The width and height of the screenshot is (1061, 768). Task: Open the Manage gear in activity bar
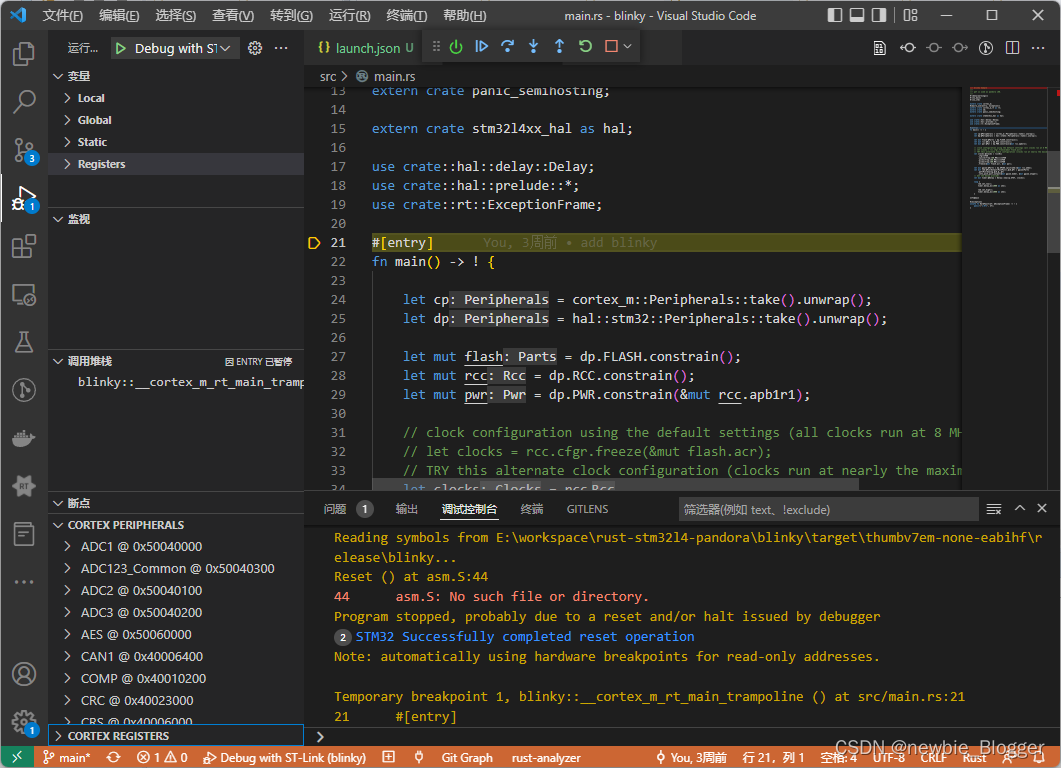pos(24,721)
